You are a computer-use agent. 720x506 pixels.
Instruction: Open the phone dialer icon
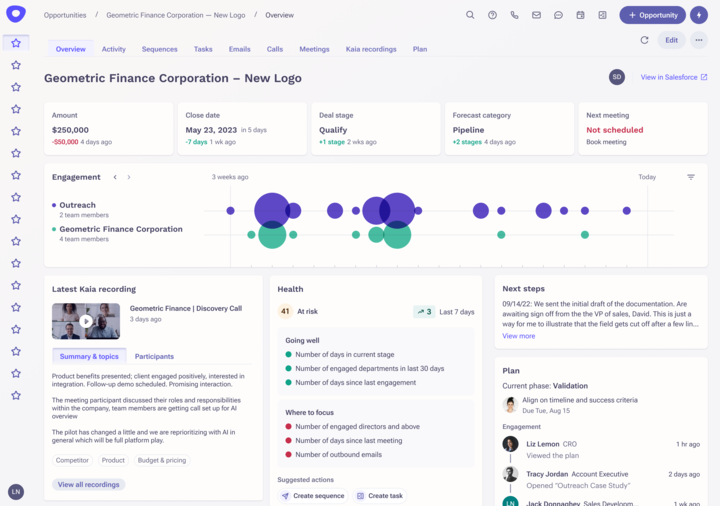(x=514, y=15)
